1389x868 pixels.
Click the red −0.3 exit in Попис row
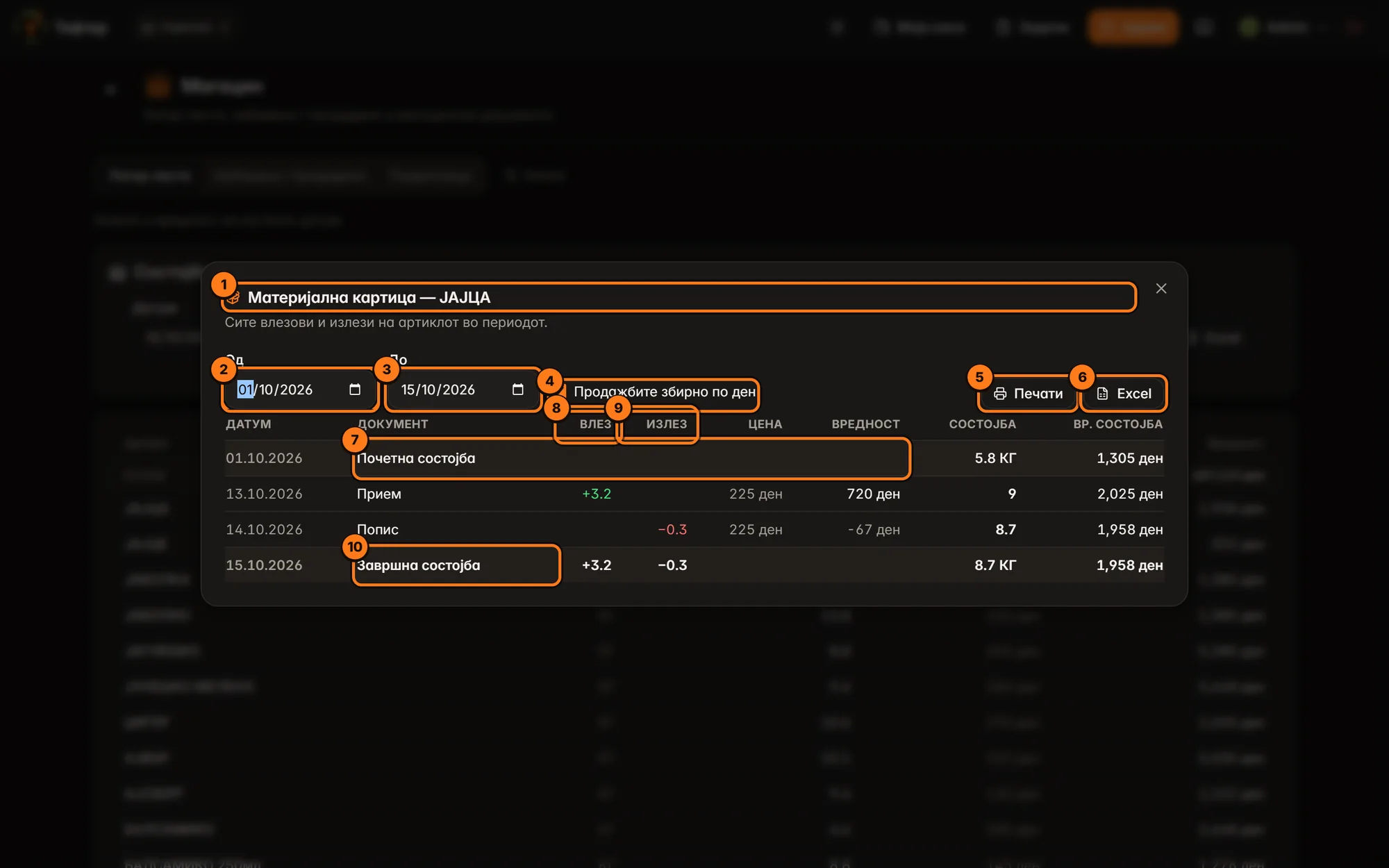[672, 530]
